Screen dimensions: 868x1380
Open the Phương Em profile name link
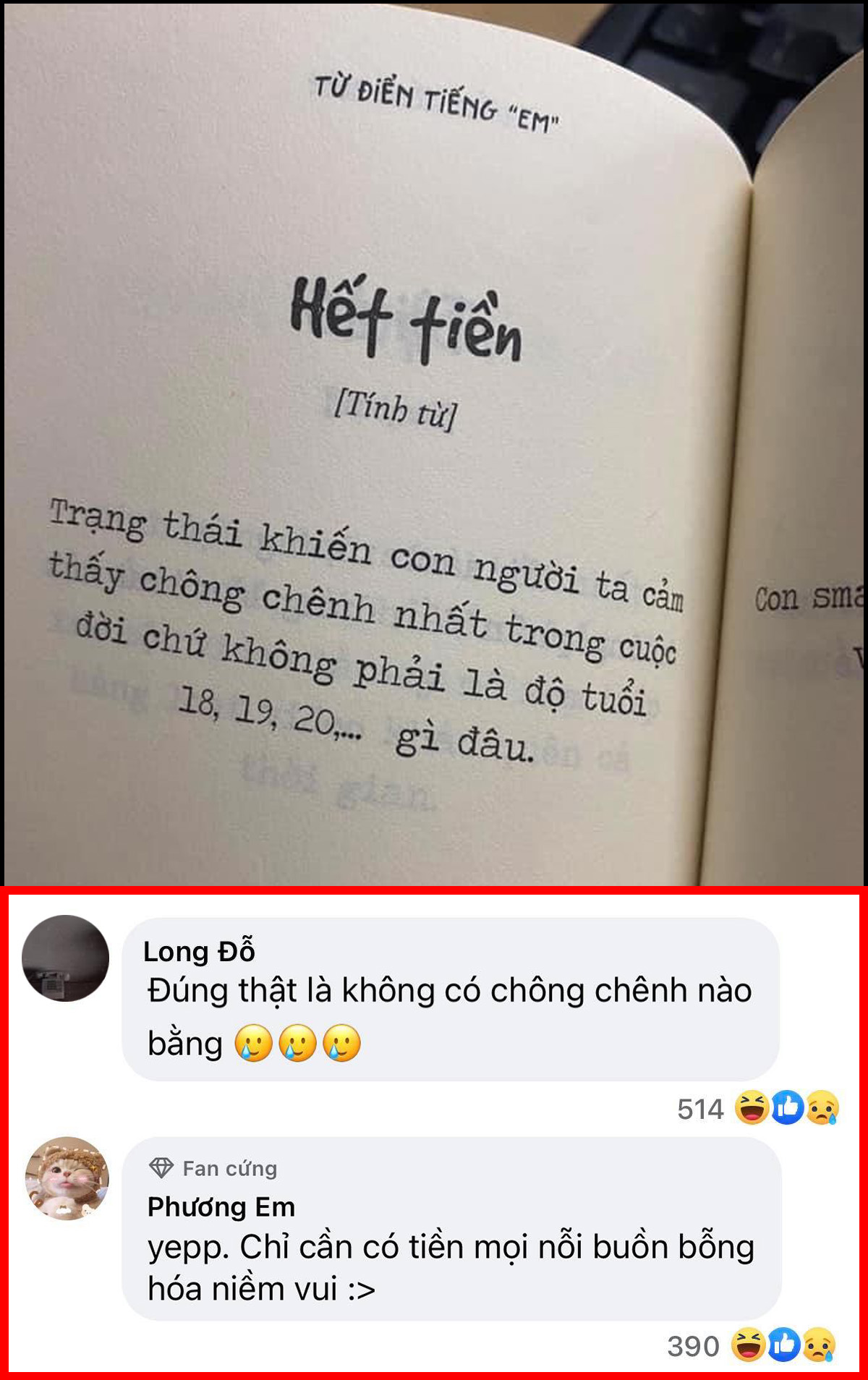221,1206
